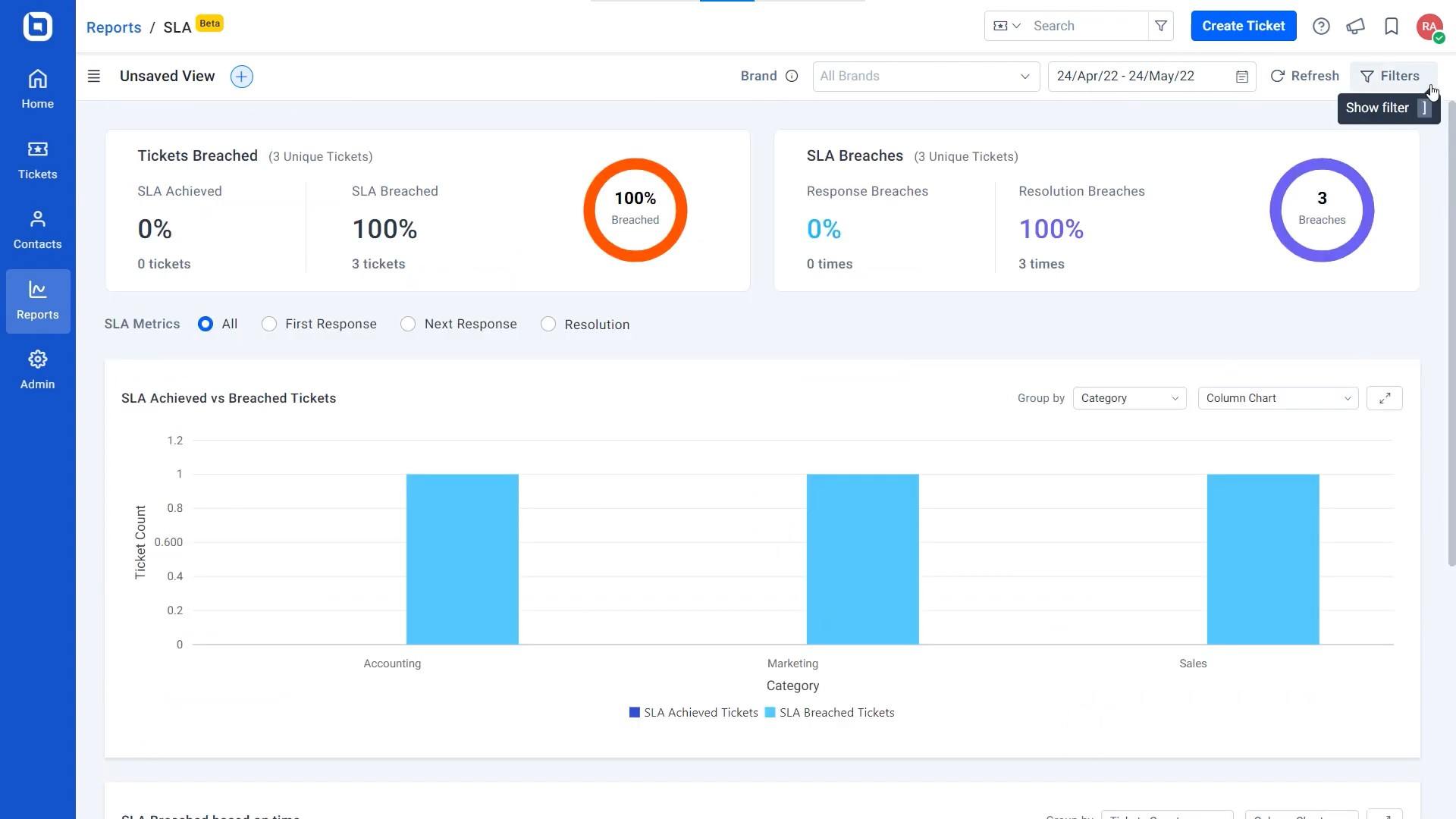Expand the SLA Achieved vs Breached chart

click(x=1385, y=398)
